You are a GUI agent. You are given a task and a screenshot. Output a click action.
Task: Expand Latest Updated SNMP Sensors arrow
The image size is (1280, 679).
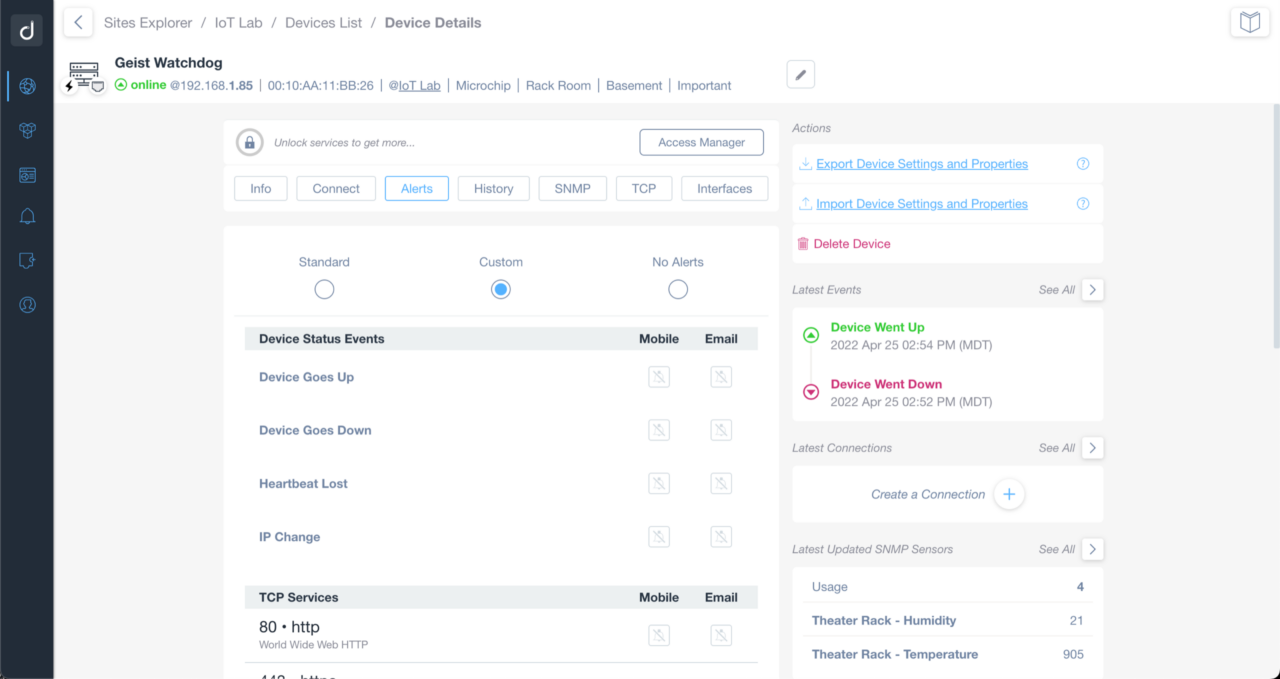tap(1093, 549)
